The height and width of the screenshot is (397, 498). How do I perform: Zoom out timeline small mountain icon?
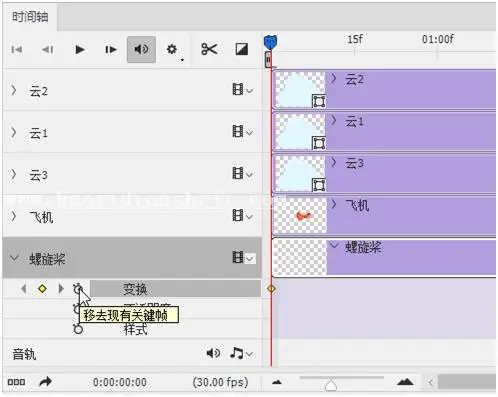pos(277,382)
